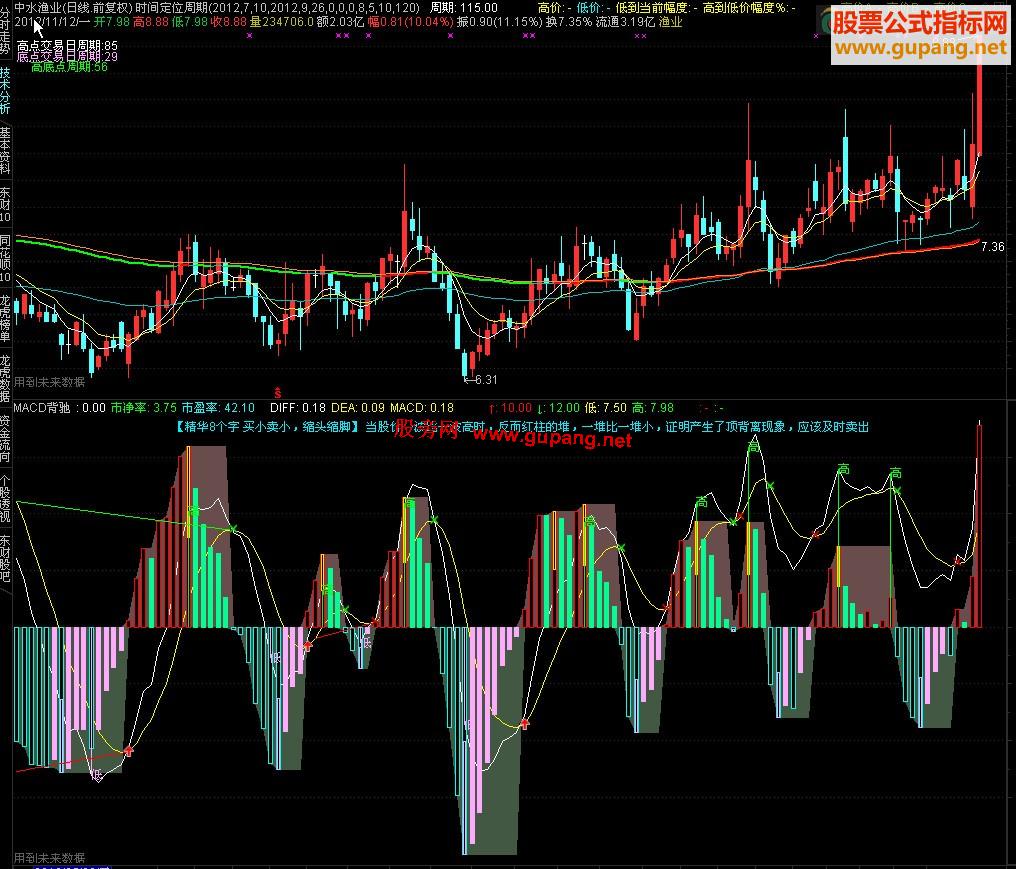Click the 幅0.81(10.04%) change value
Viewport: 1016px width, 869px height.
[410, 22]
